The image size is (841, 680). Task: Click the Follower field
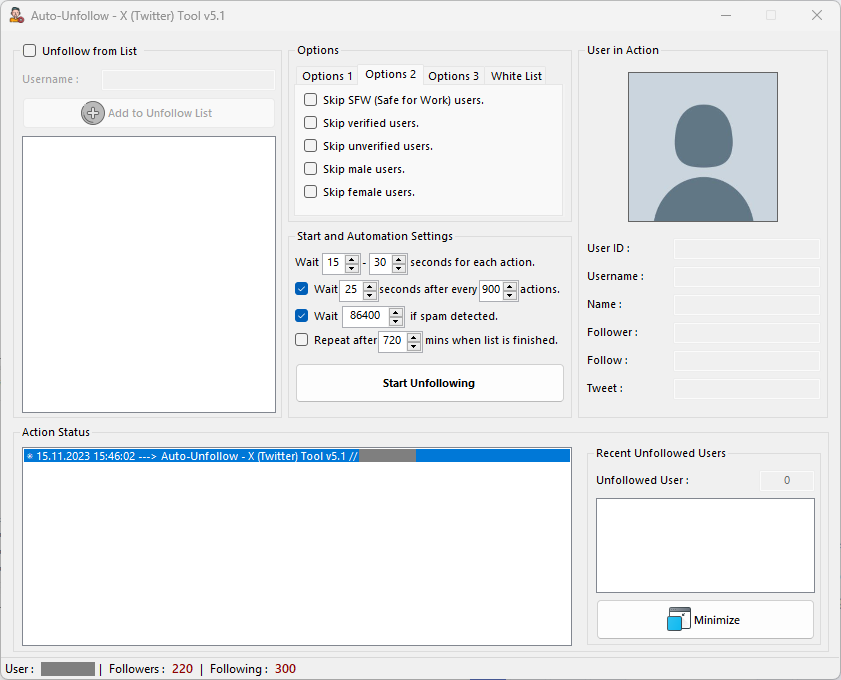coord(747,332)
